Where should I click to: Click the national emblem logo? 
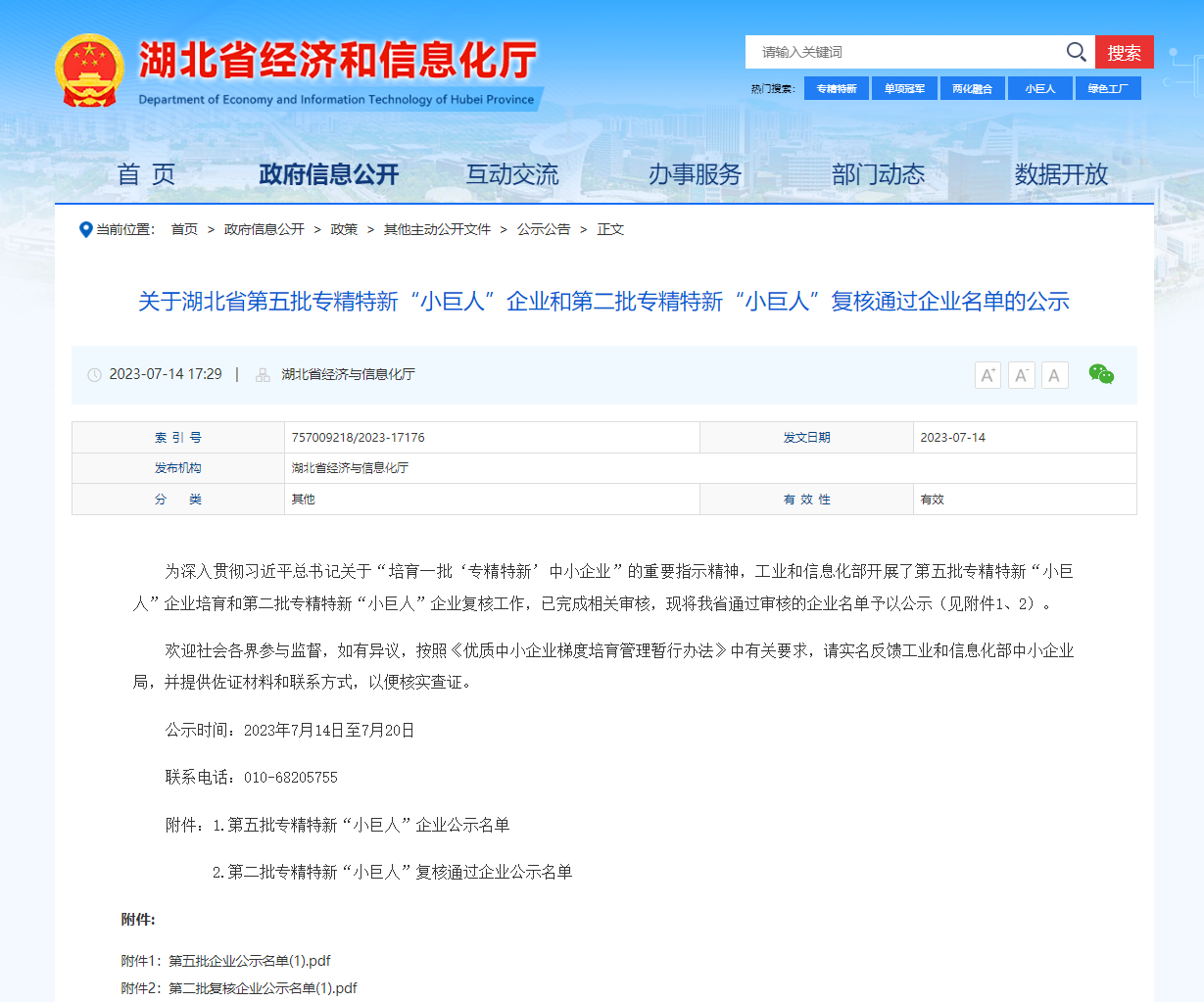click(89, 71)
